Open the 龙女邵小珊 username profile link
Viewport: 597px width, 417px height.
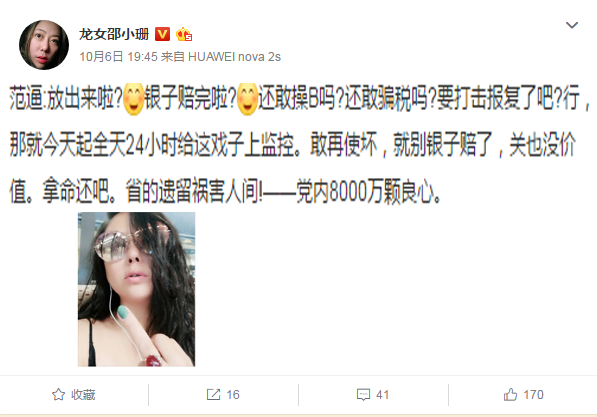click(x=114, y=34)
